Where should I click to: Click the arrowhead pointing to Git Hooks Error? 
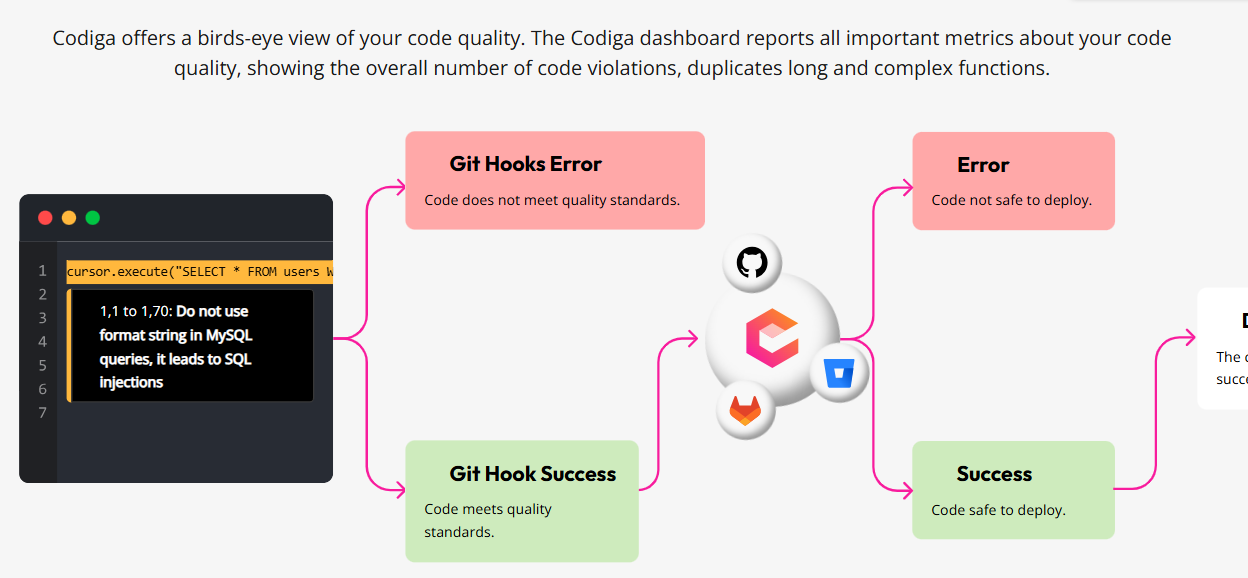click(x=400, y=187)
